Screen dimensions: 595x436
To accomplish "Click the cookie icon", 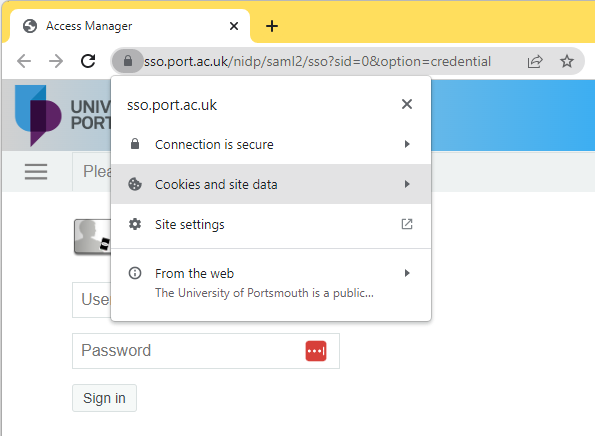I will 135,184.
